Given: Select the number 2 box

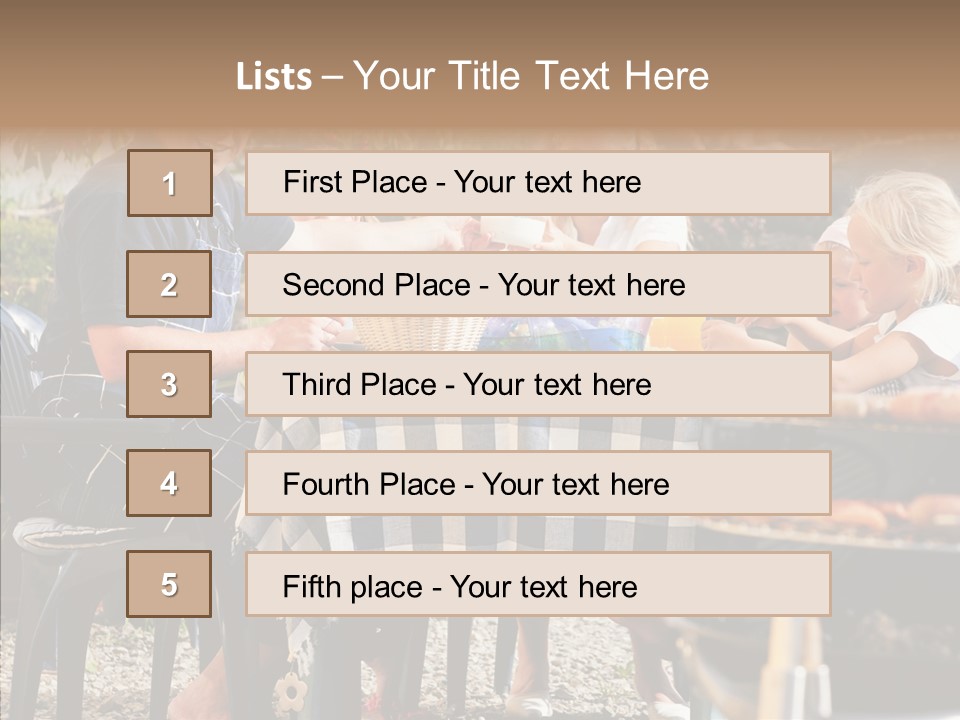Looking at the screenshot, I should (169, 284).
